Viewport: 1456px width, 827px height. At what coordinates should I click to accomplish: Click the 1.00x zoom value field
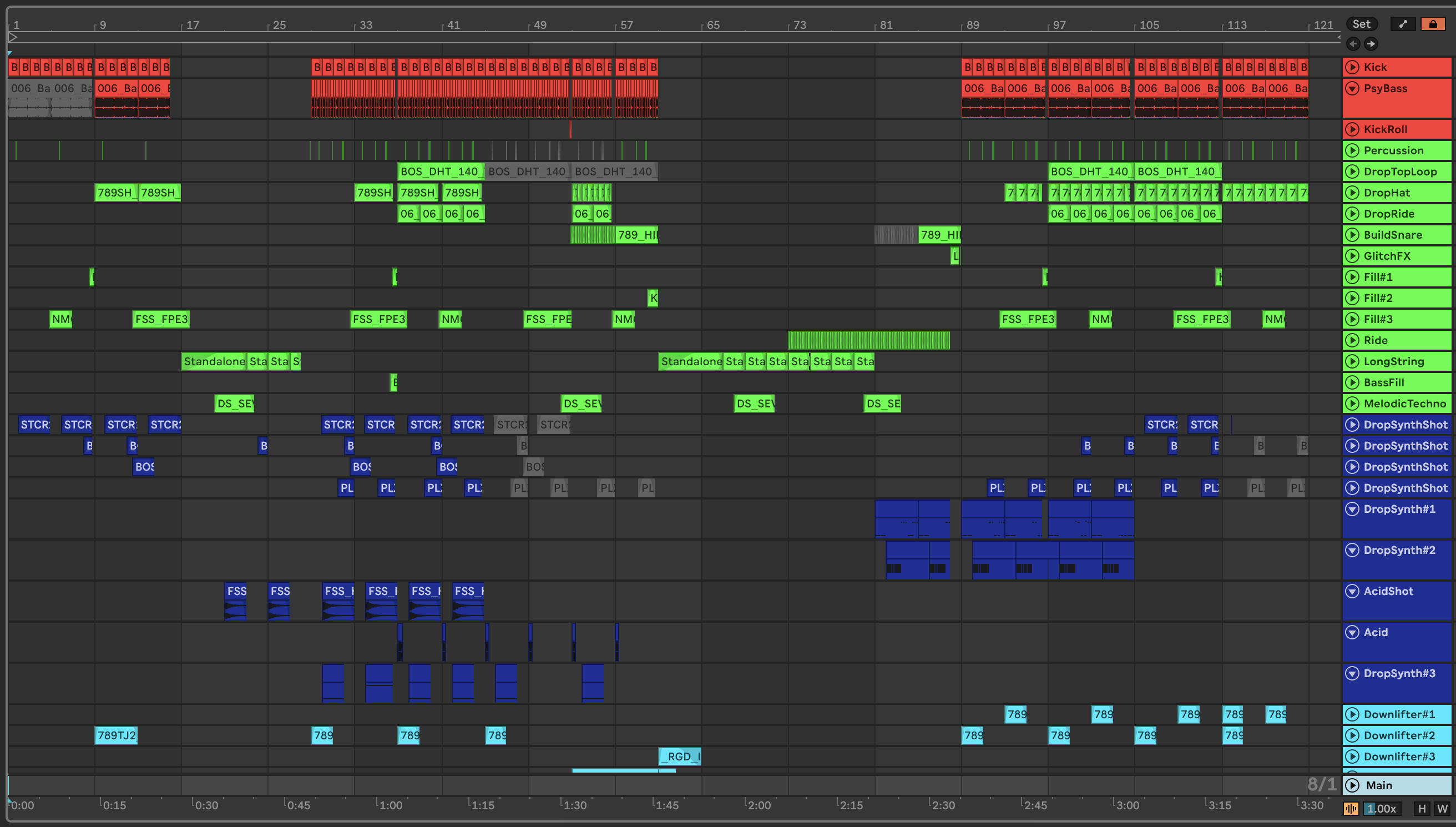(1382, 808)
